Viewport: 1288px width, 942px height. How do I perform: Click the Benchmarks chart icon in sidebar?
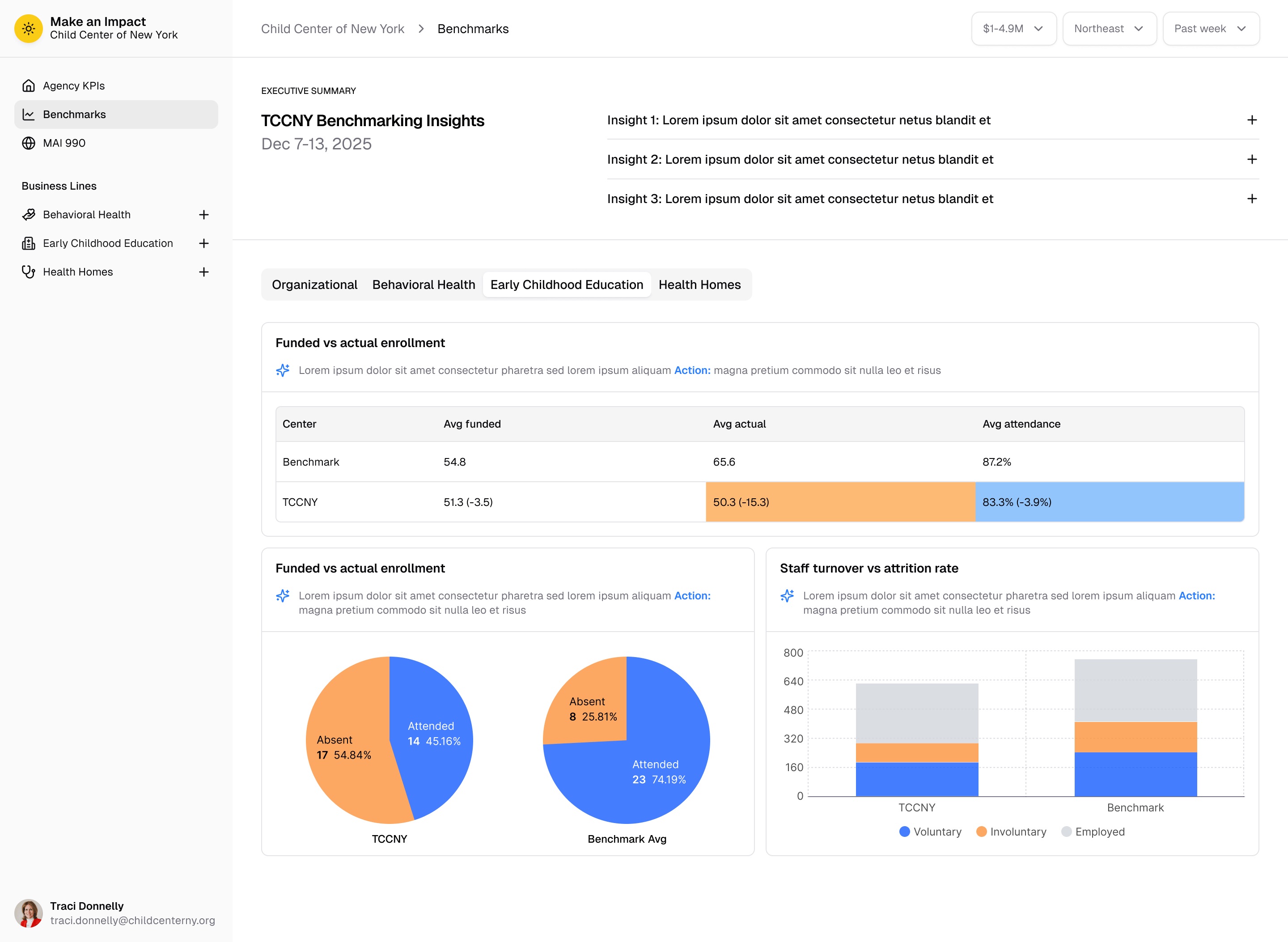[29, 114]
